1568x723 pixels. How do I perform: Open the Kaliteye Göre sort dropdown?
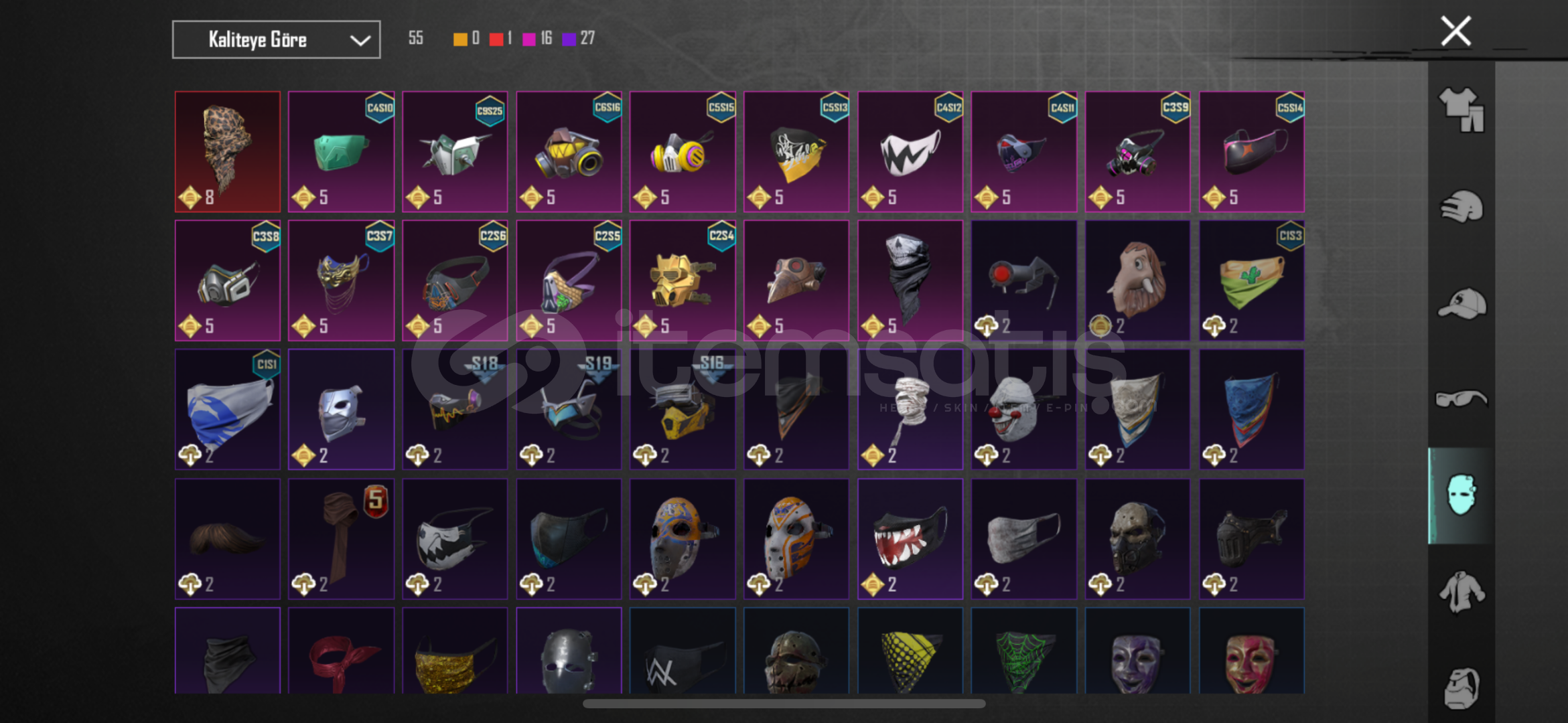[x=277, y=39]
